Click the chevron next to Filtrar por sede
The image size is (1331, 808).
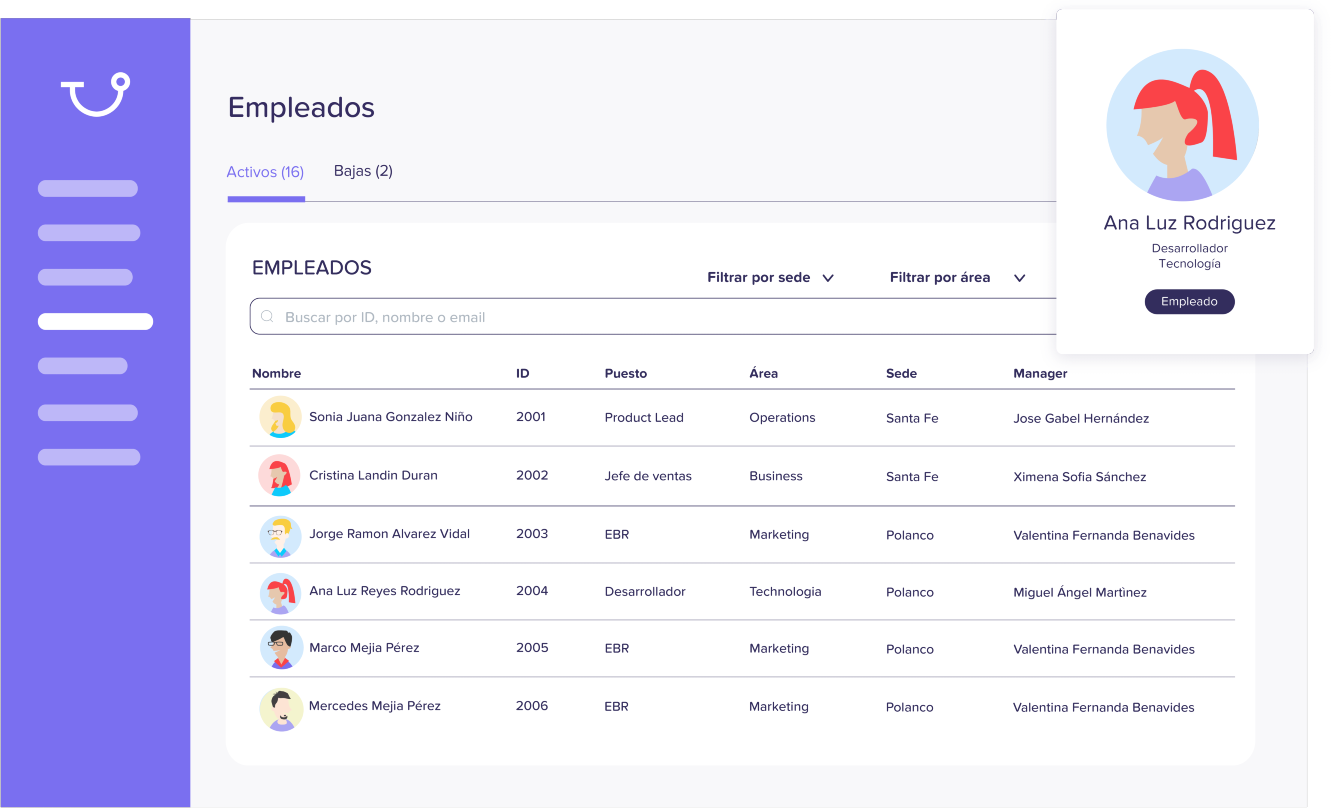(x=828, y=278)
